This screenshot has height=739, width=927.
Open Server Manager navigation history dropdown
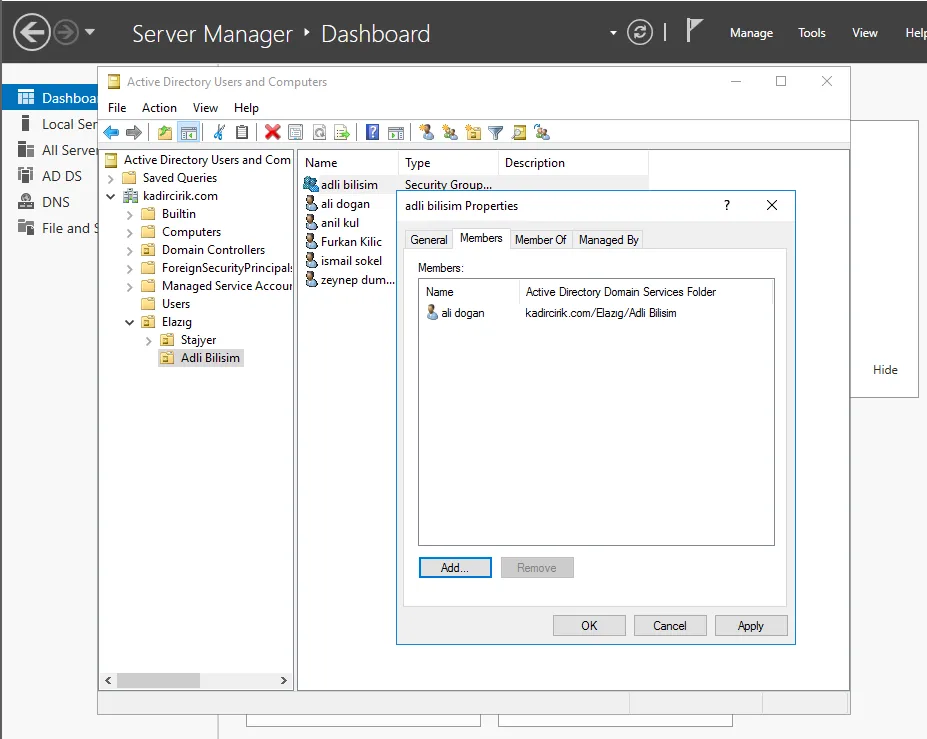tap(90, 32)
